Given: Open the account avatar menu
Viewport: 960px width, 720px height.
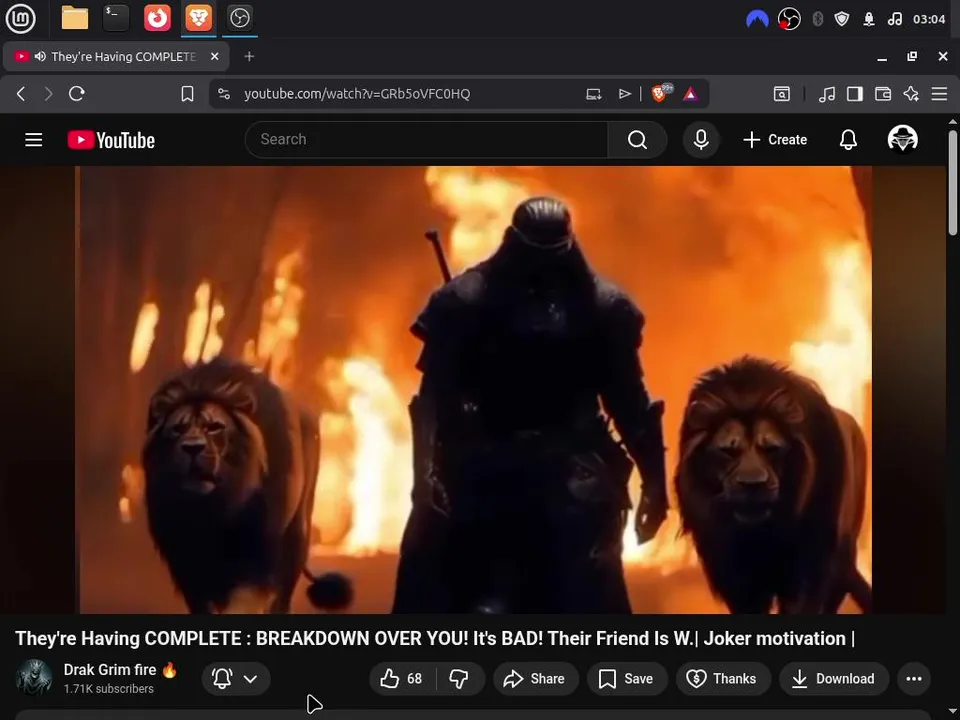Looking at the screenshot, I should 902,138.
